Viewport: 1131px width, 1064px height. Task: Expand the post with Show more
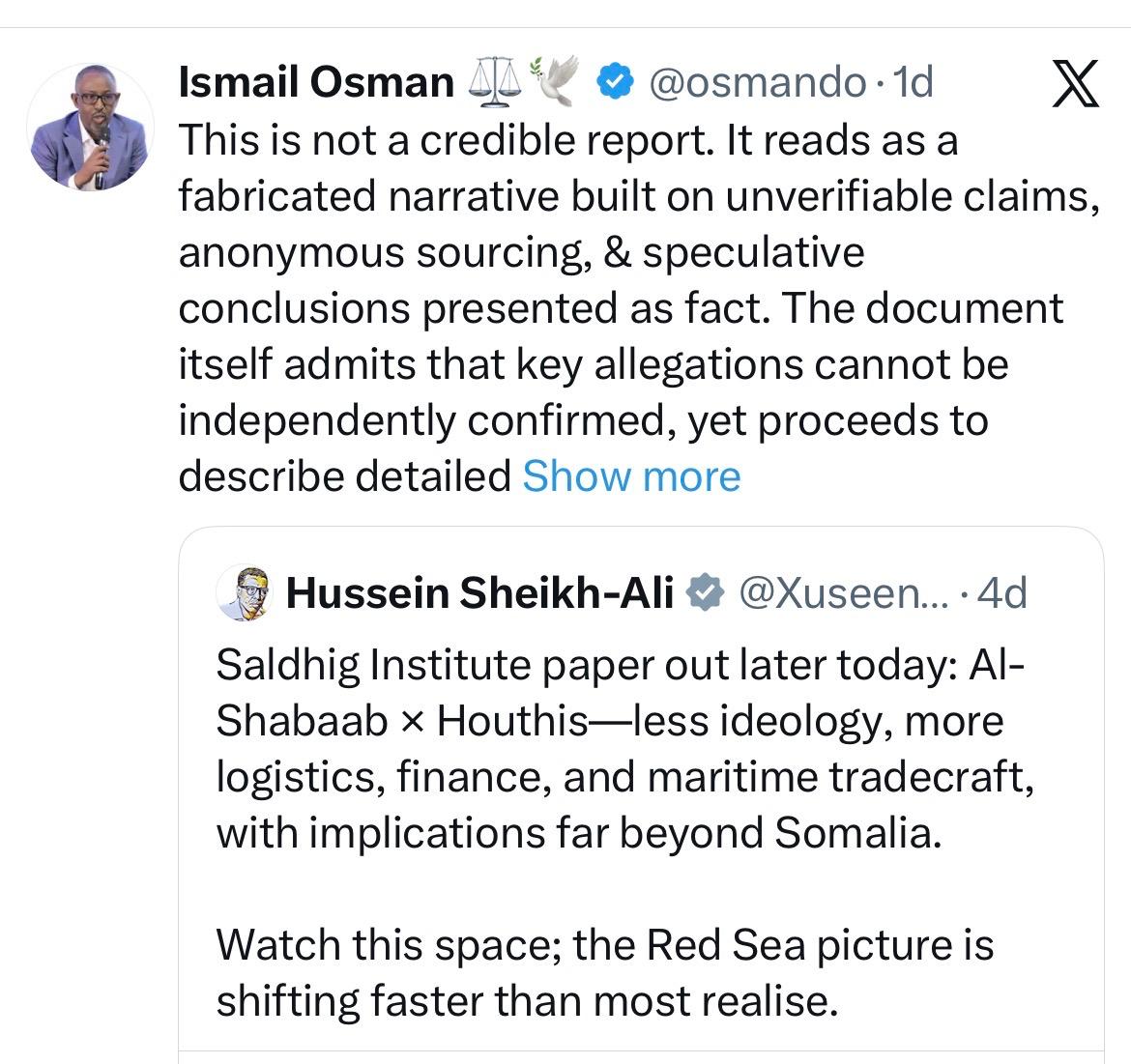[x=631, y=475]
